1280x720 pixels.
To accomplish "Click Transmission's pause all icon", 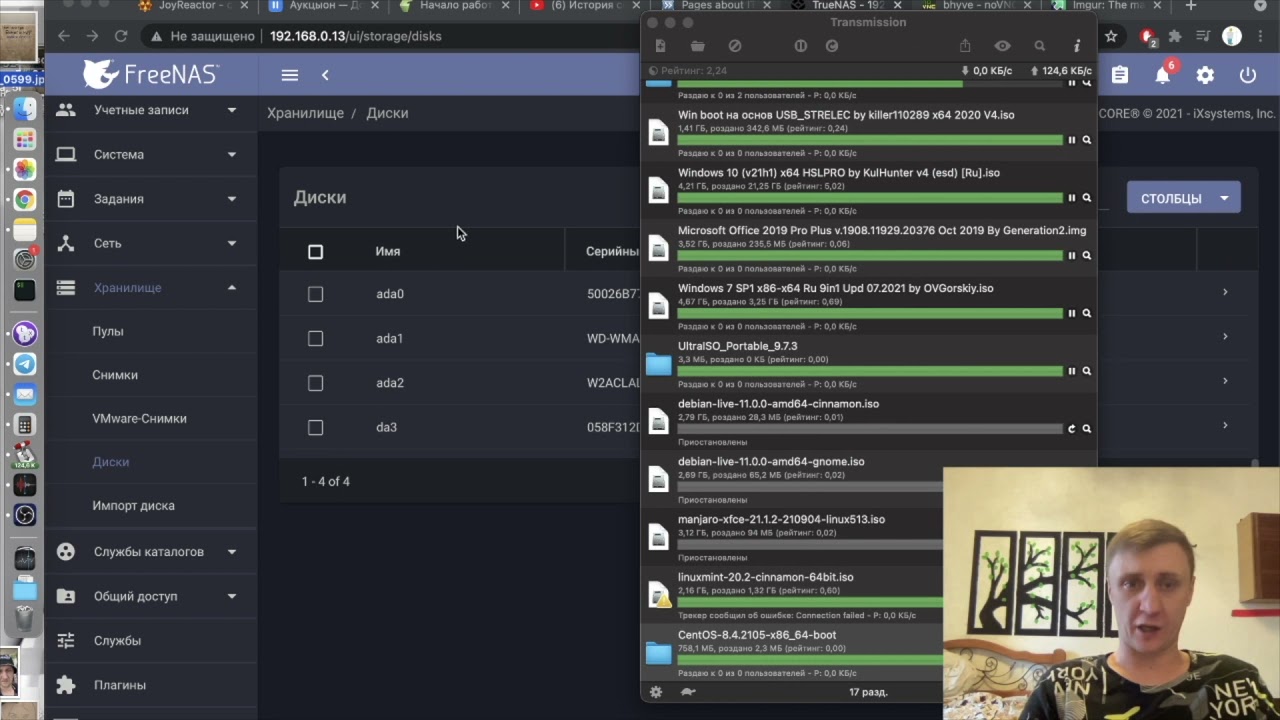I will click(800, 46).
